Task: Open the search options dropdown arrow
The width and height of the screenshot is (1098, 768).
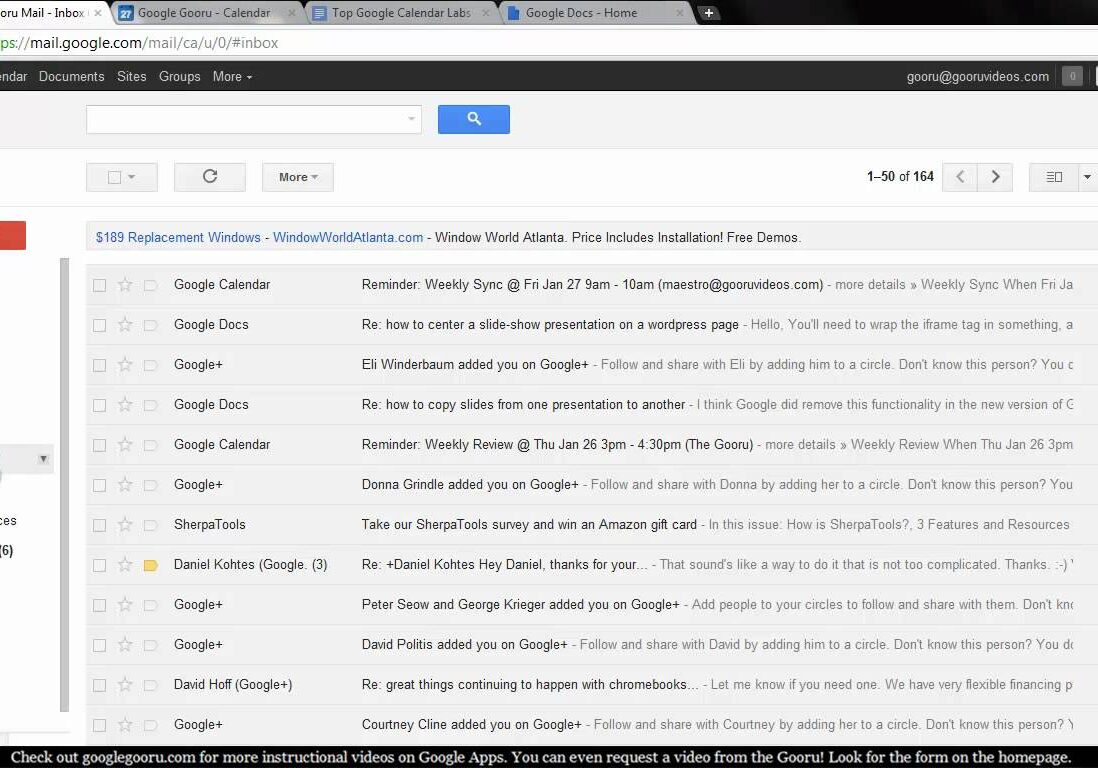Action: [x=411, y=119]
